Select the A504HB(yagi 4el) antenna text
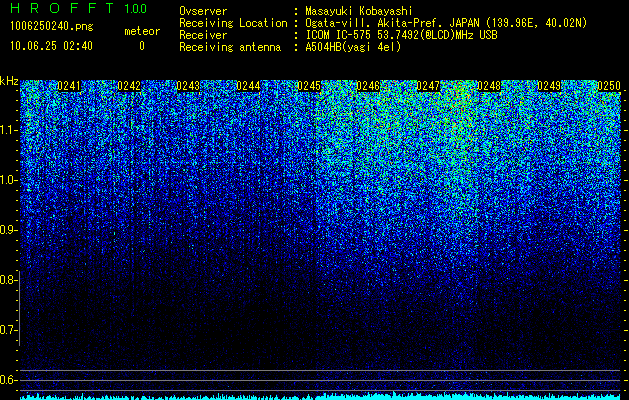 353,47
